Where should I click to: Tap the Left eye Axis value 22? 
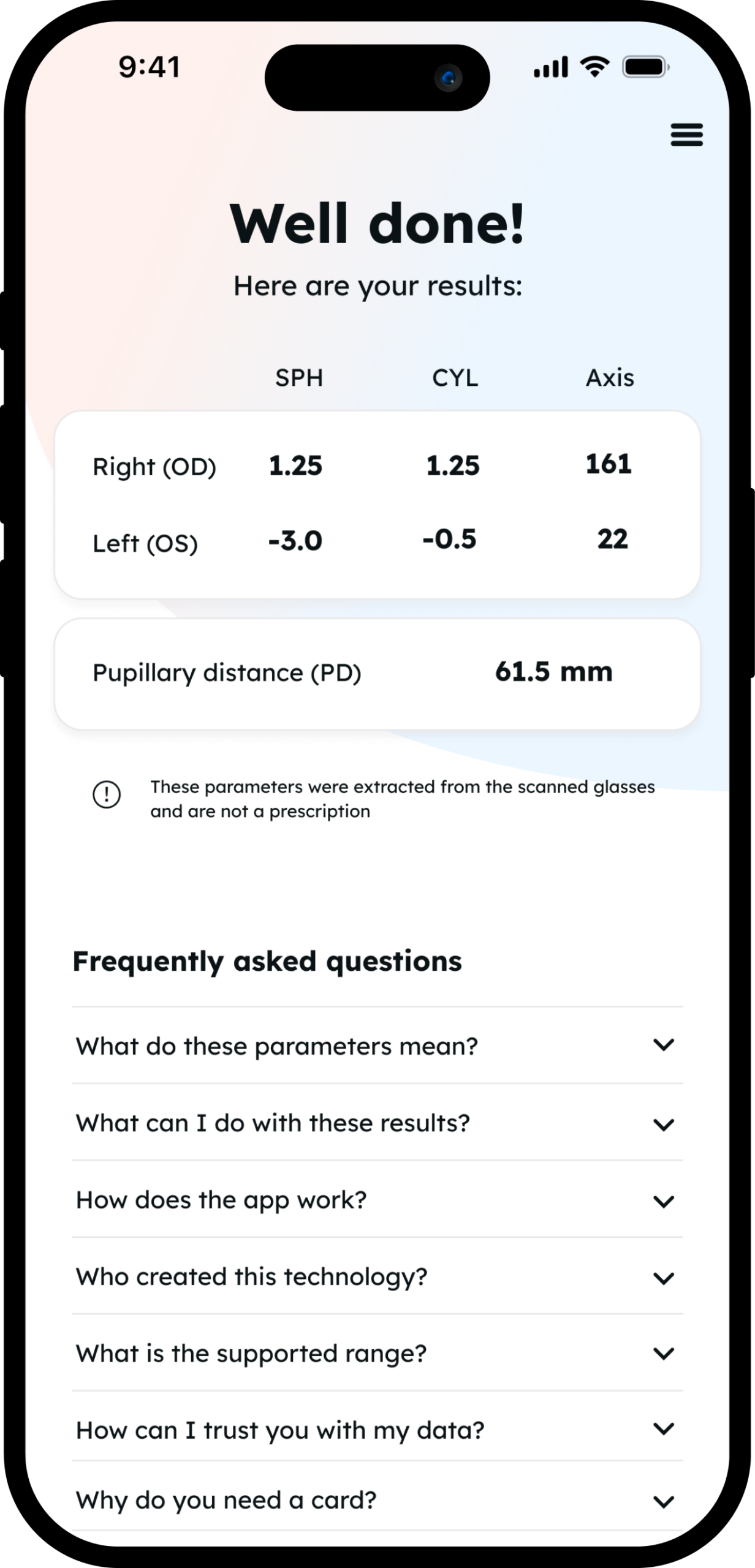point(612,539)
